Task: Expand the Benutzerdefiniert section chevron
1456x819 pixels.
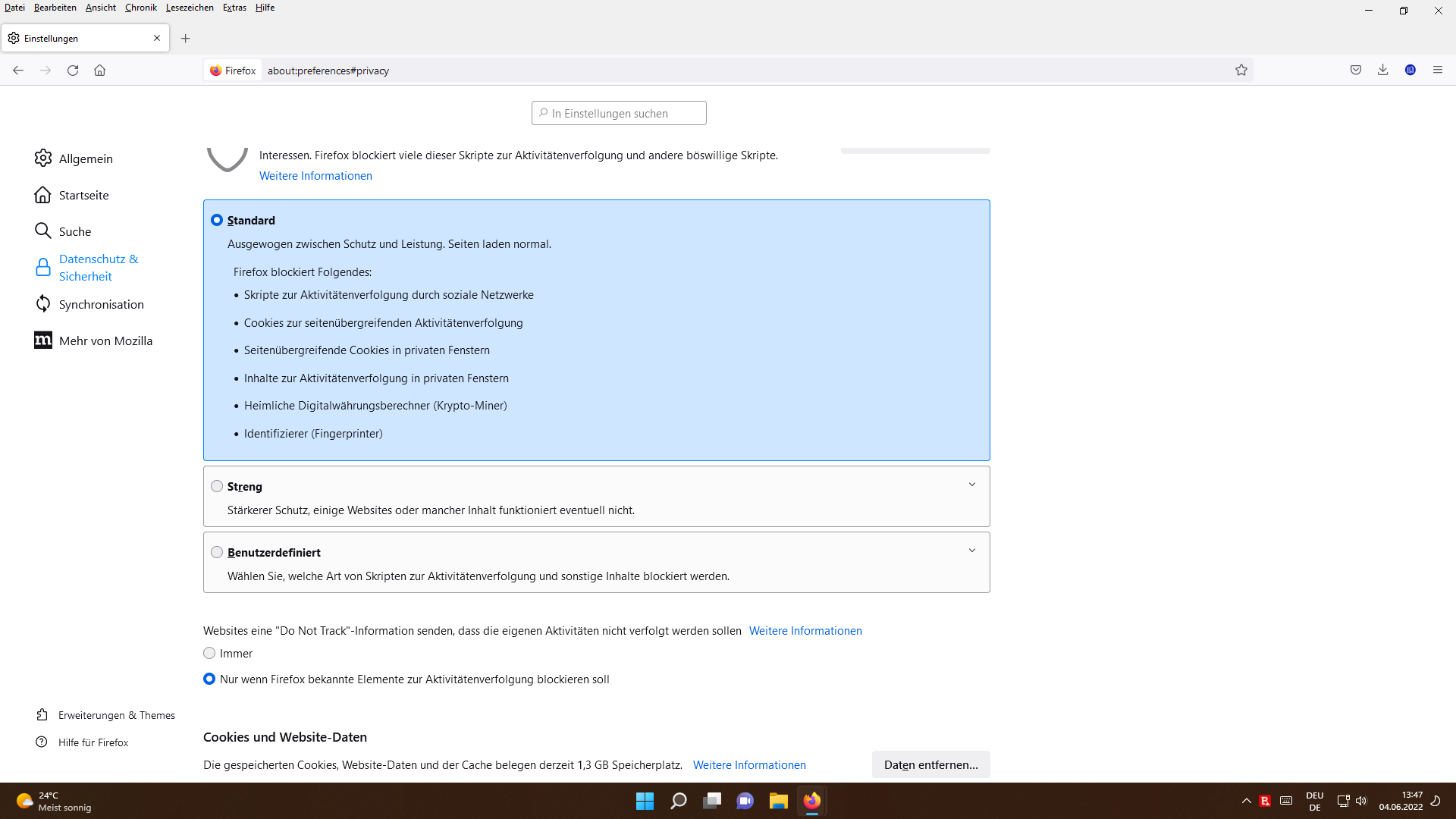Action: pyautogui.click(x=972, y=551)
